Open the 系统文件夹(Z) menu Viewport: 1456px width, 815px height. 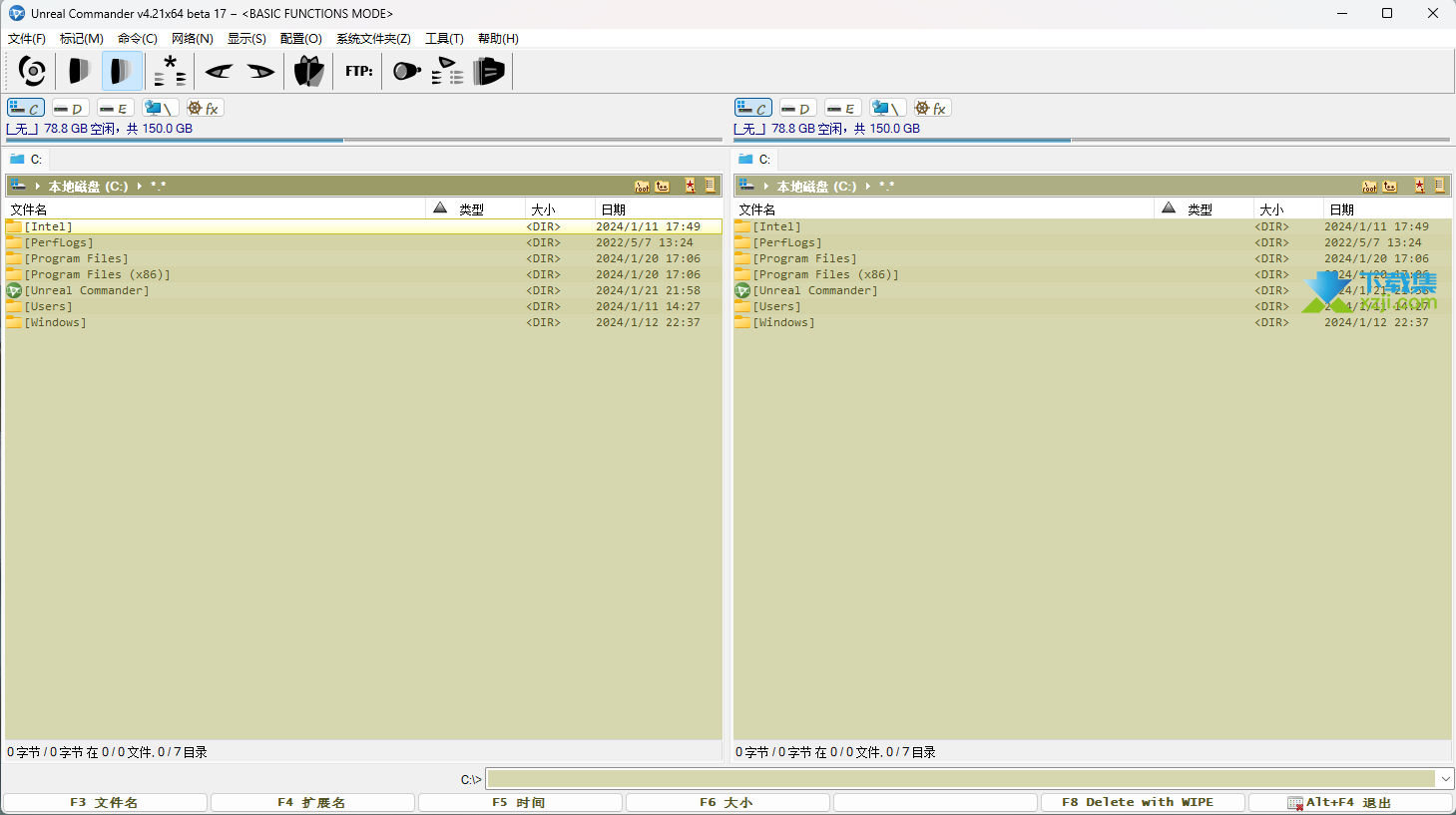coord(373,39)
